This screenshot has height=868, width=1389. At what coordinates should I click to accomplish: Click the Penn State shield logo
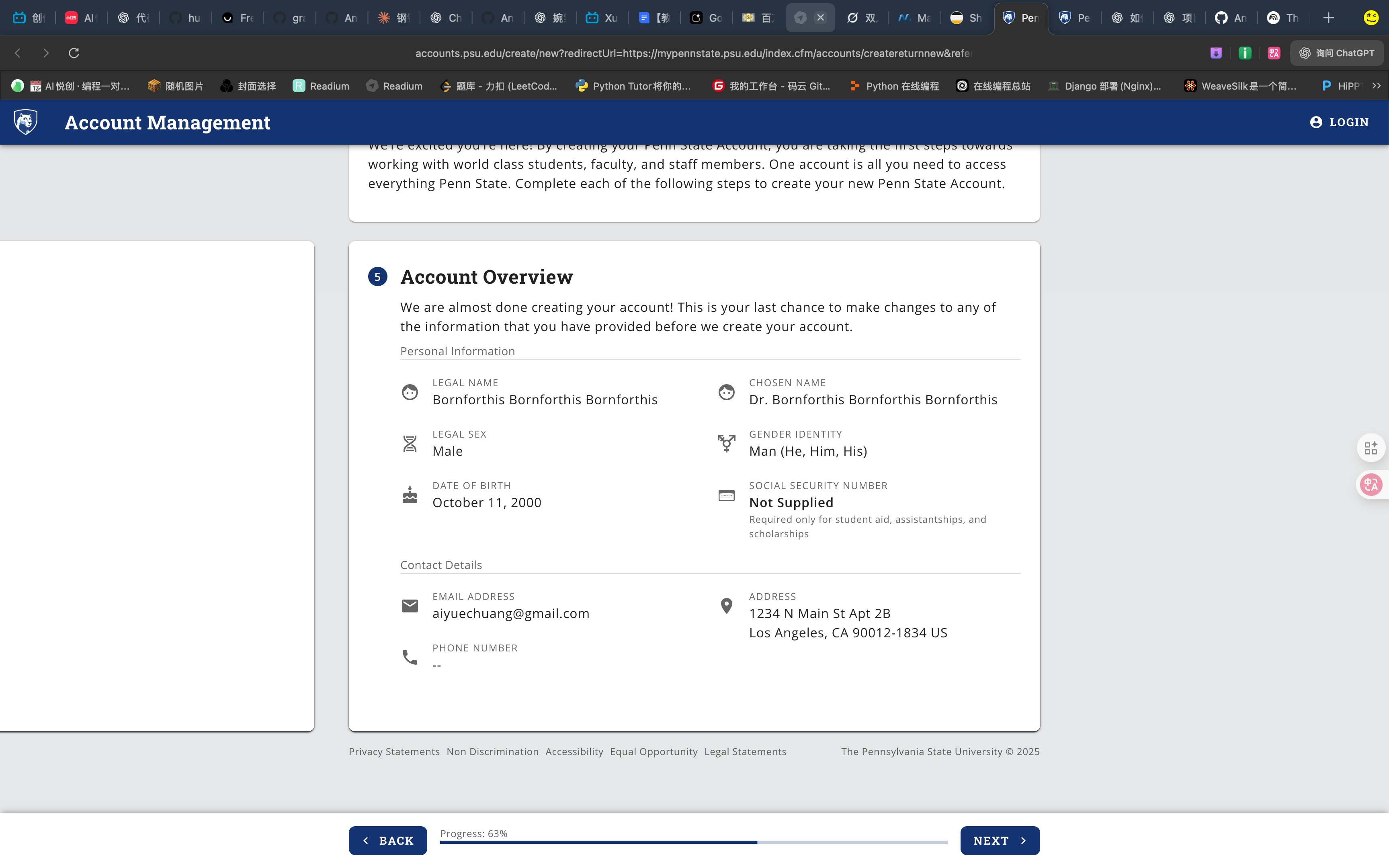26,122
